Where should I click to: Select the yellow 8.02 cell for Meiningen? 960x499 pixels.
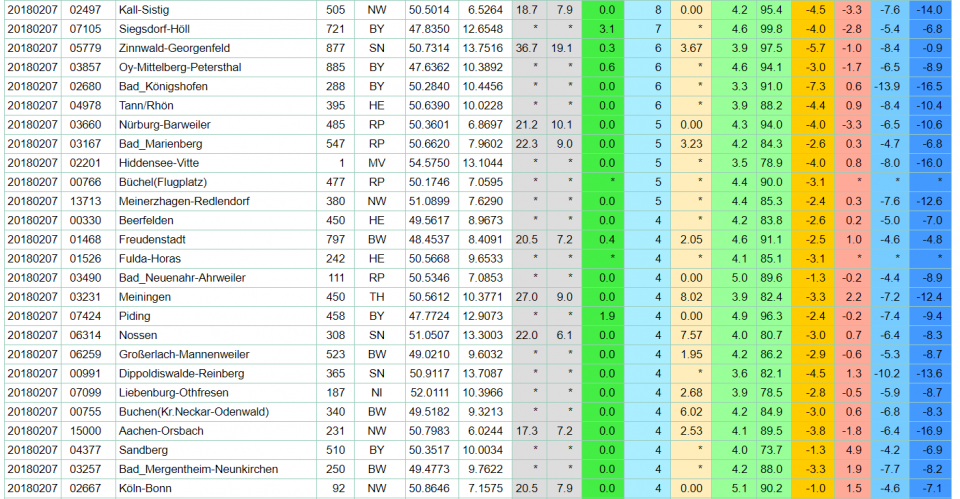(x=690, y=297)
